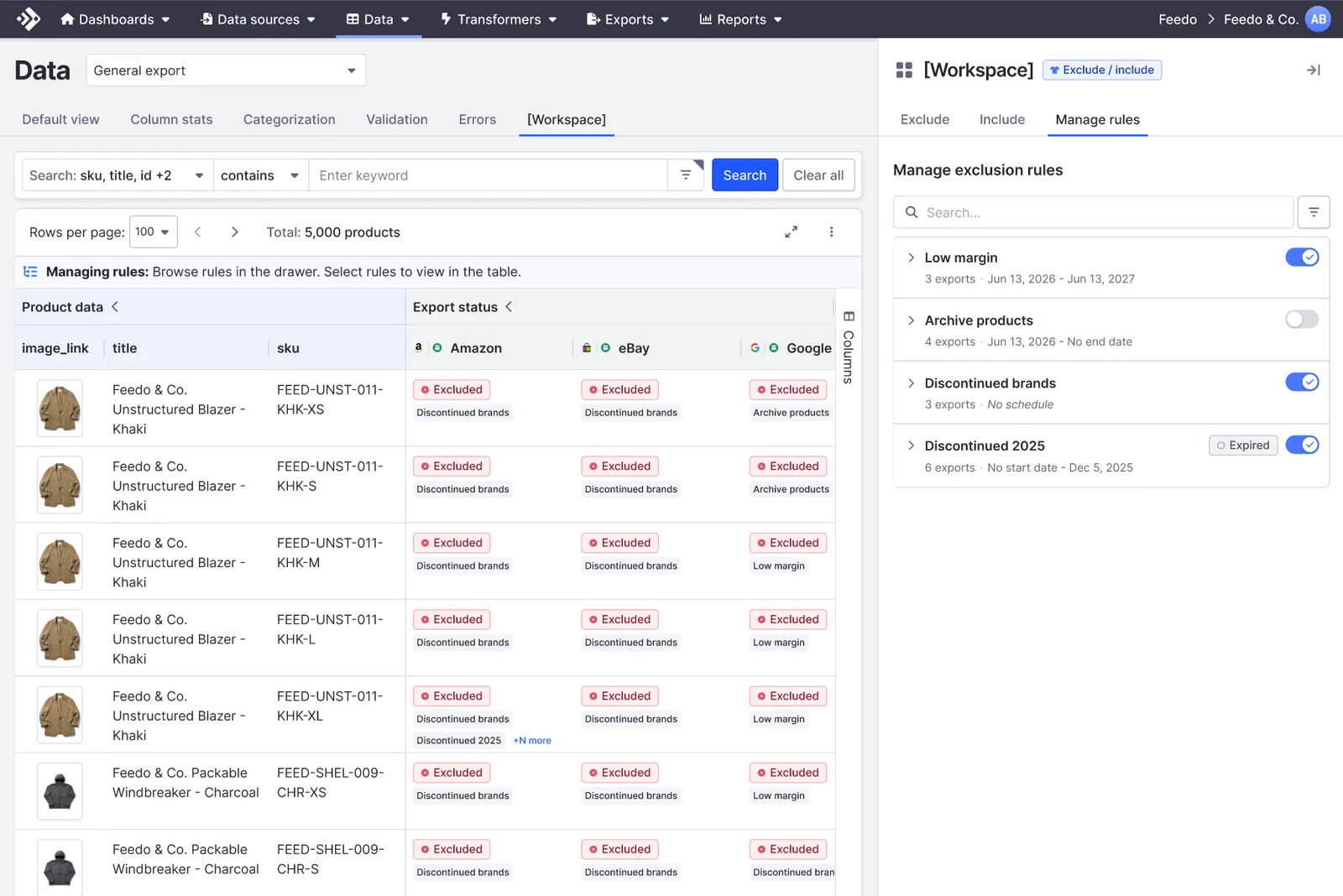The image size is (1343, 896).
Task: Open table more options menu
Action: (x=831, y=232)
